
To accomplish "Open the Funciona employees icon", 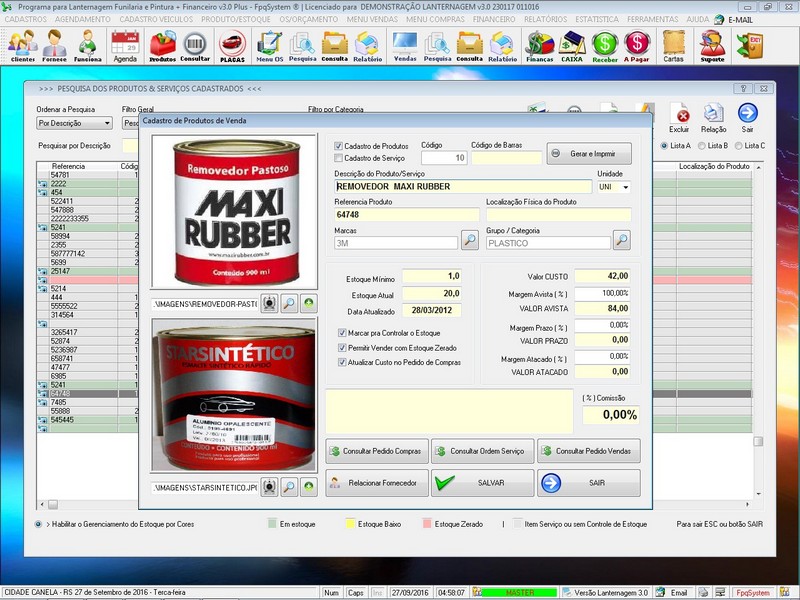I will tap(87, 45).
